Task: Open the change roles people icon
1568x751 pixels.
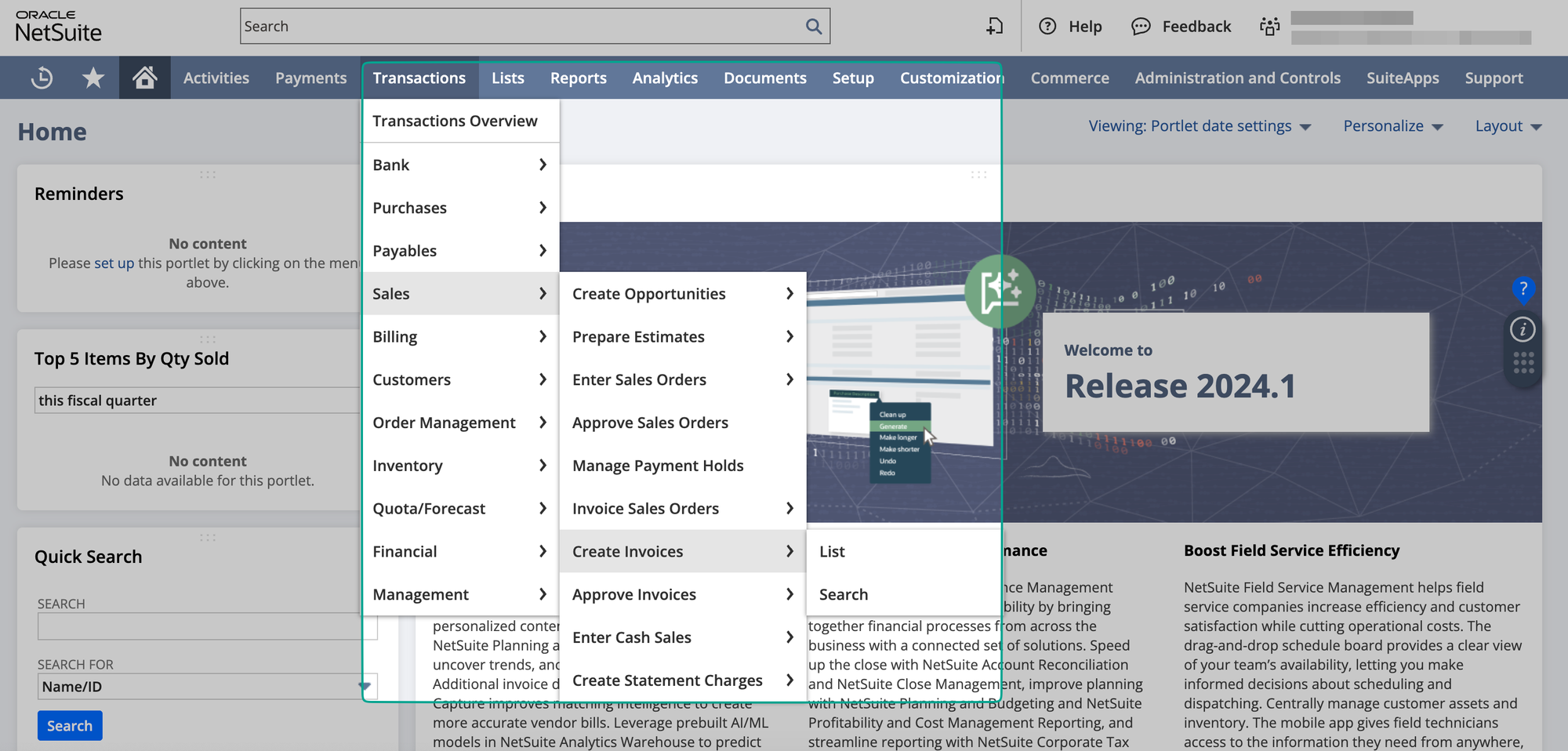Action: (1269, 27)
